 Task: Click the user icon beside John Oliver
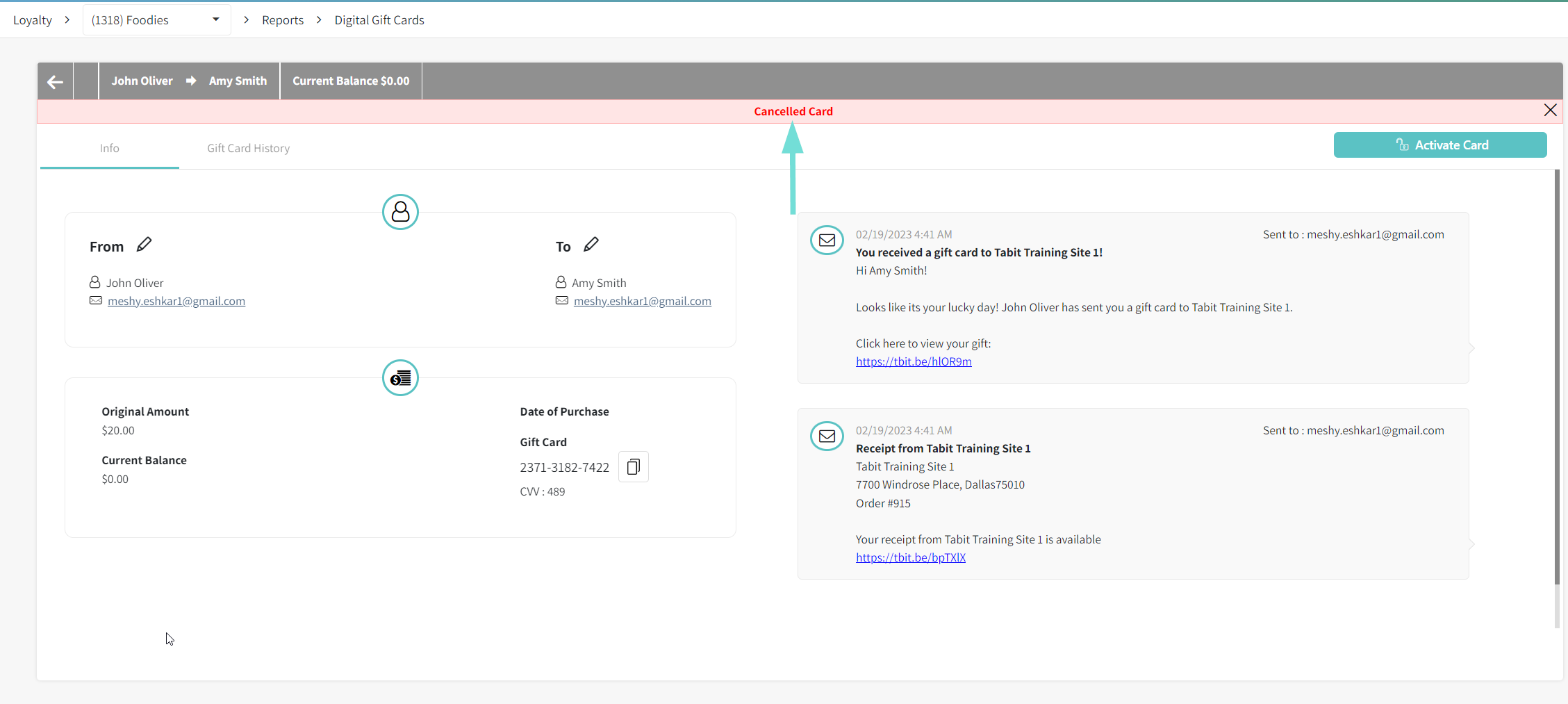95,282
